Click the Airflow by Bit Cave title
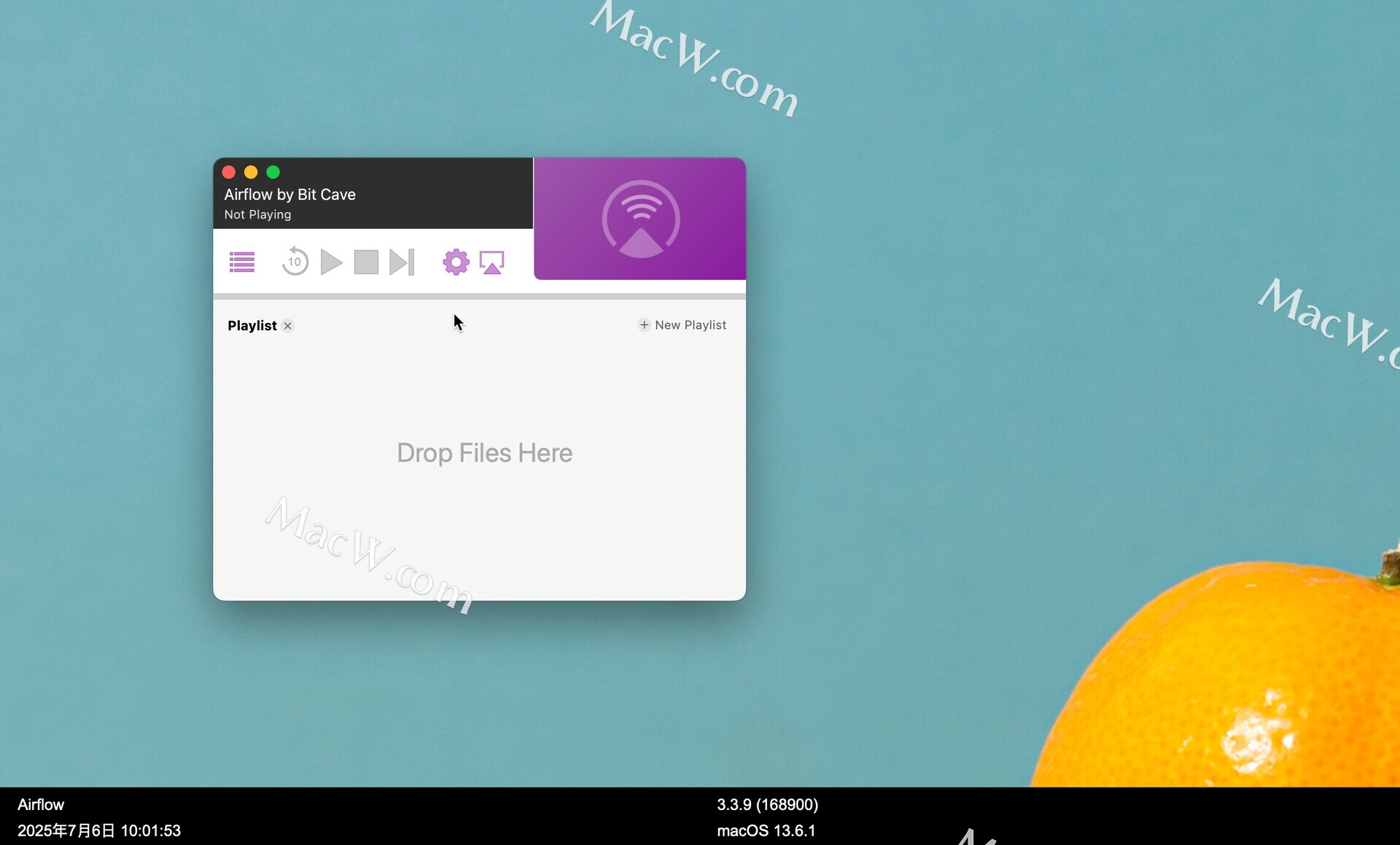 (x=290, y=195)
